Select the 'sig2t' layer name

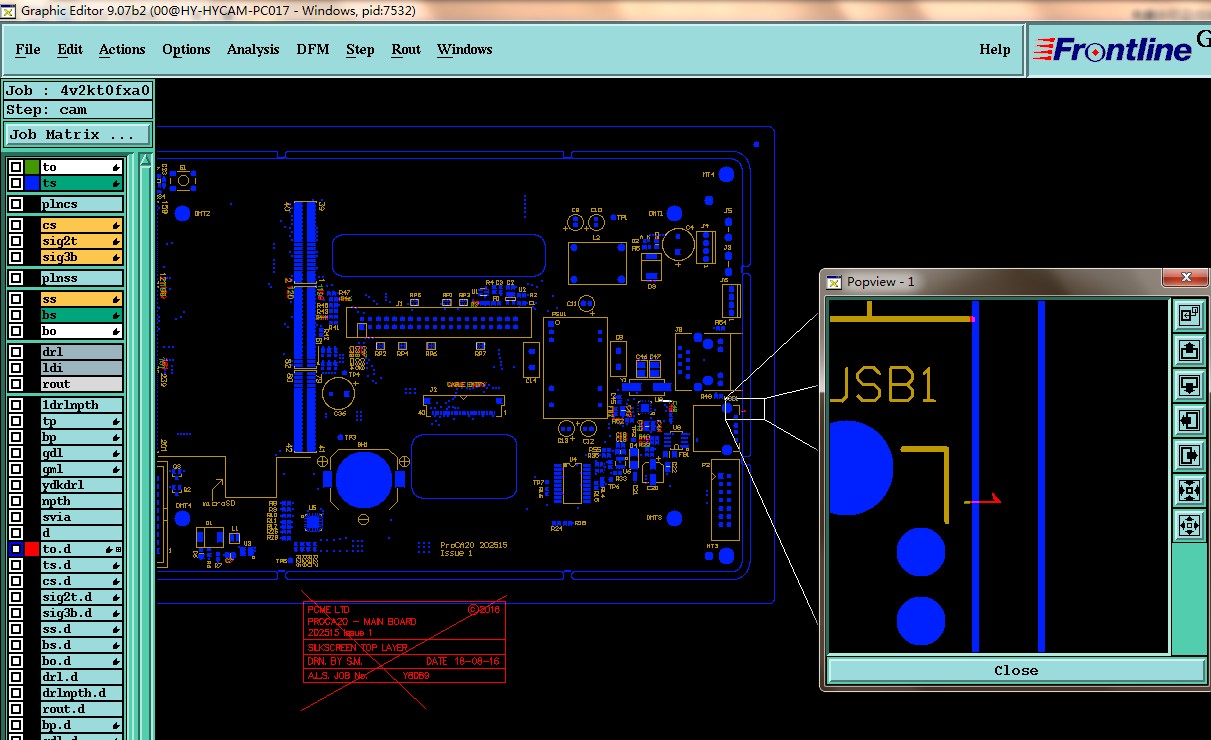82,241
